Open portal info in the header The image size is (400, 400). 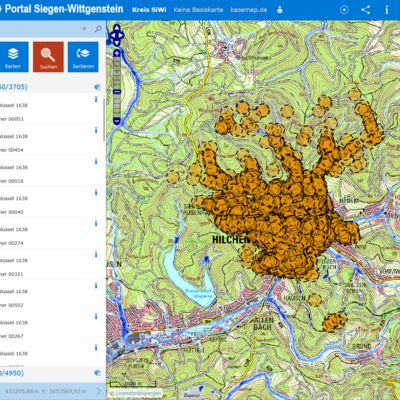click(387, 10)
